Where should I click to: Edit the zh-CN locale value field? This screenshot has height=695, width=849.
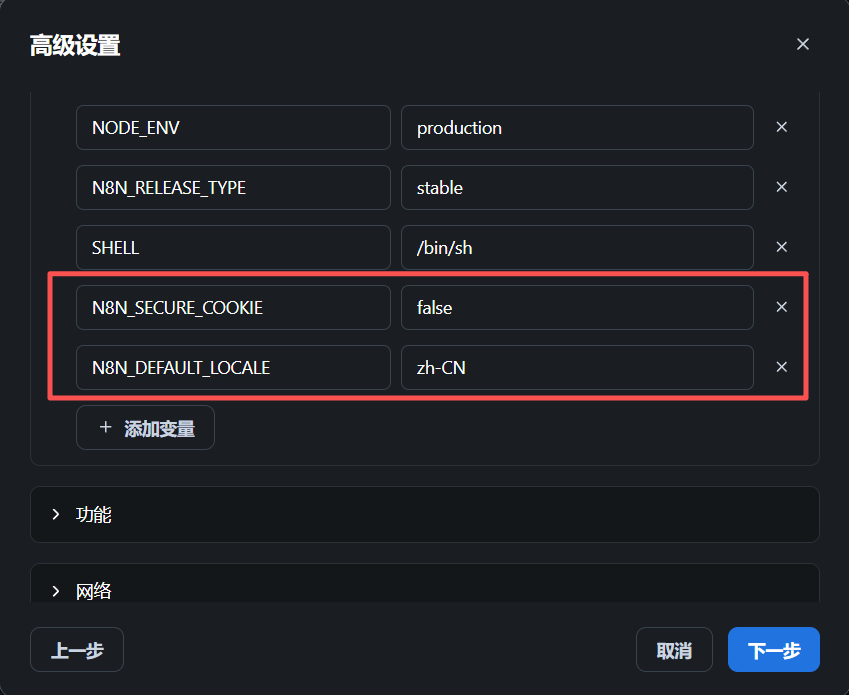click(577, 368)
